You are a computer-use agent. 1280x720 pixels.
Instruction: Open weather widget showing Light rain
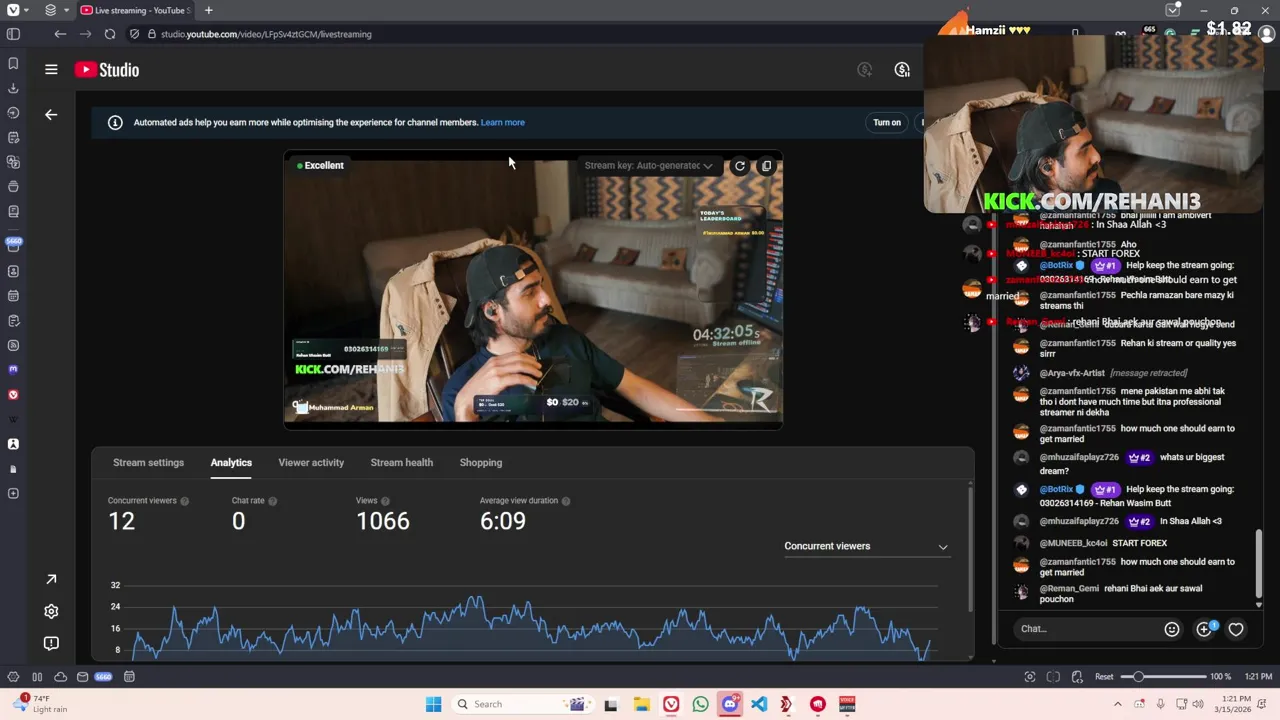[42, 703]
